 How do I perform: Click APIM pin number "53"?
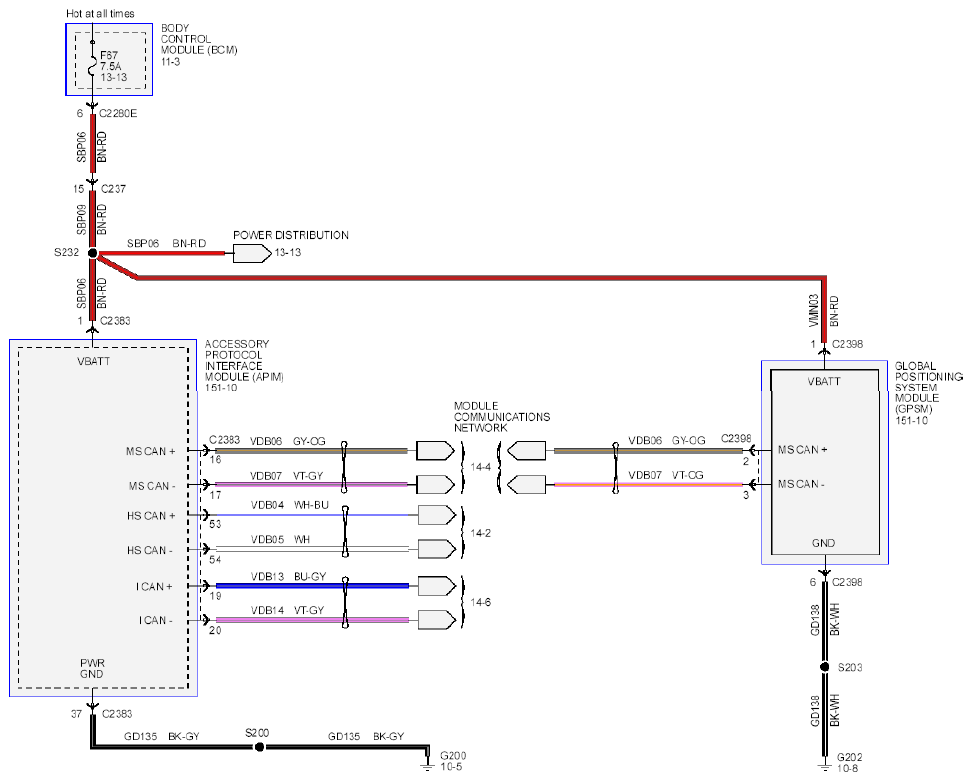[215, 524]
